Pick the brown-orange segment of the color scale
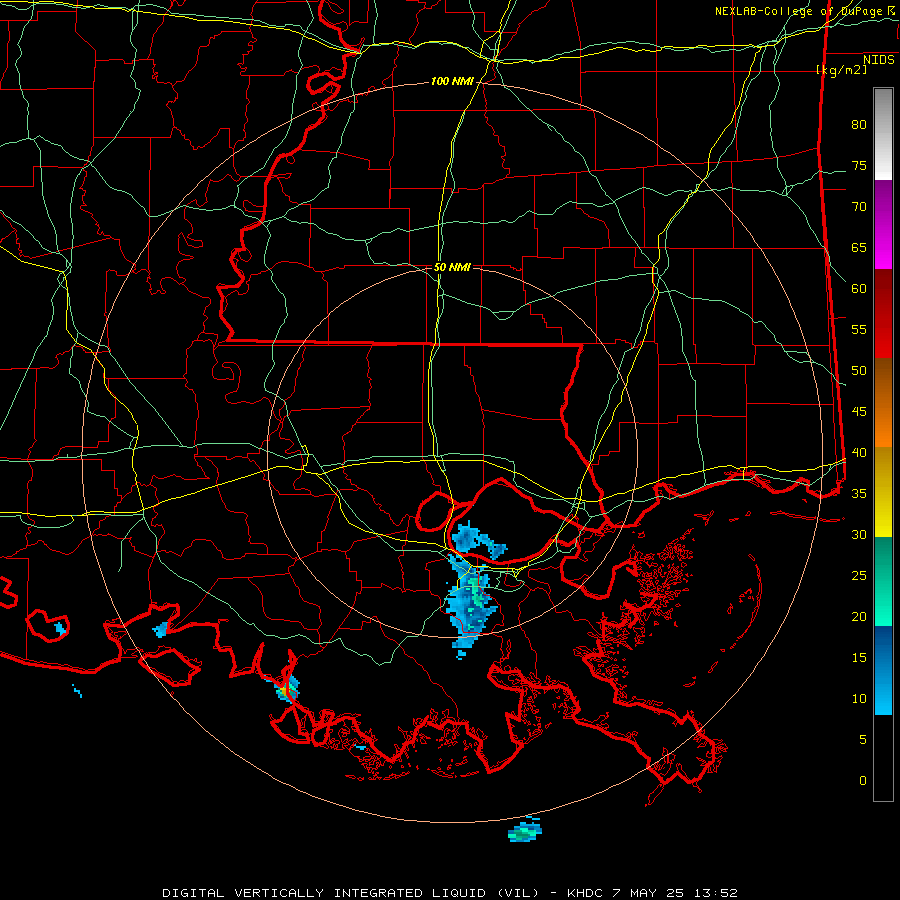 click(883, 403)
